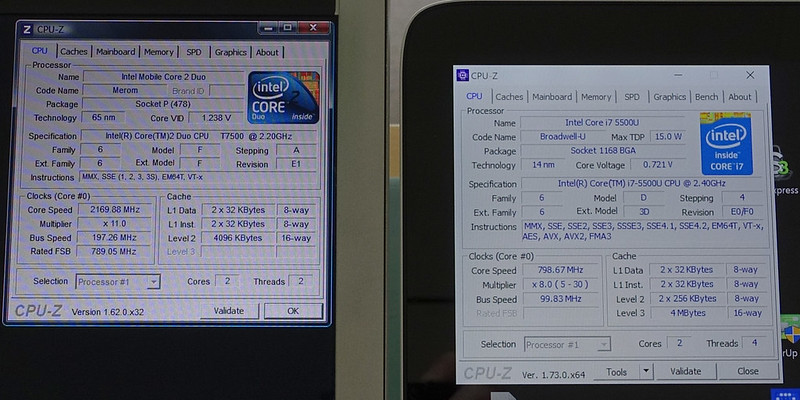Open Memory tab in the right CPU-Z window
800x400 pixels.
(596, 96)
